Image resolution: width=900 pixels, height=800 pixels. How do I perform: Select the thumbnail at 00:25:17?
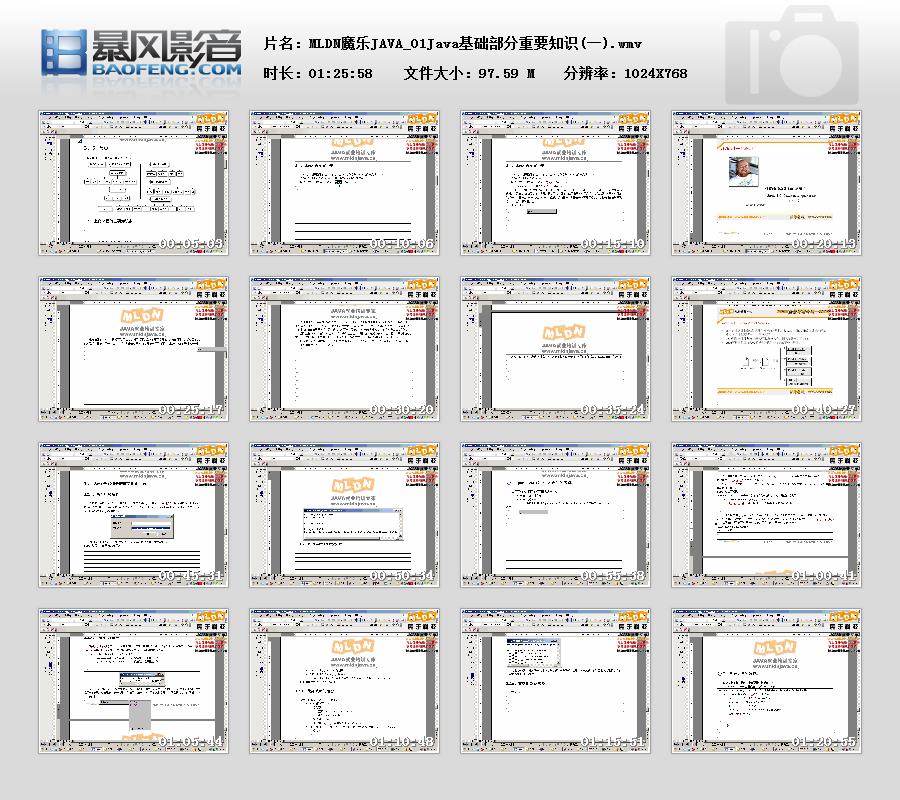[x=133, y=348]
